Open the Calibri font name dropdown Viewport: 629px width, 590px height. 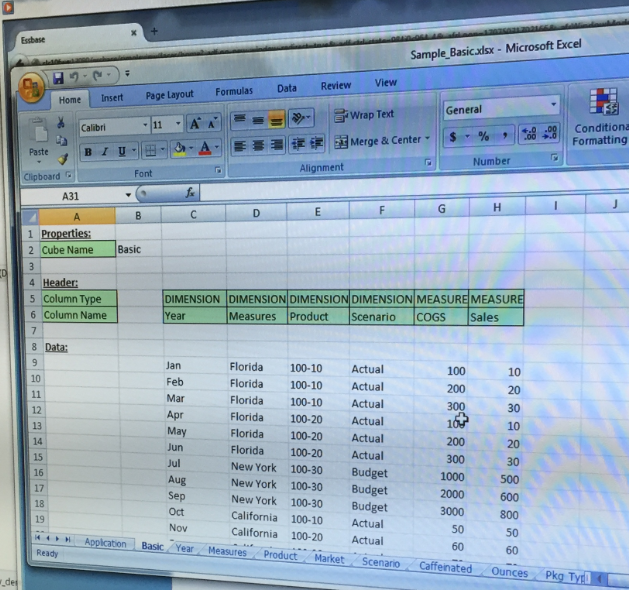click(145, 126)
